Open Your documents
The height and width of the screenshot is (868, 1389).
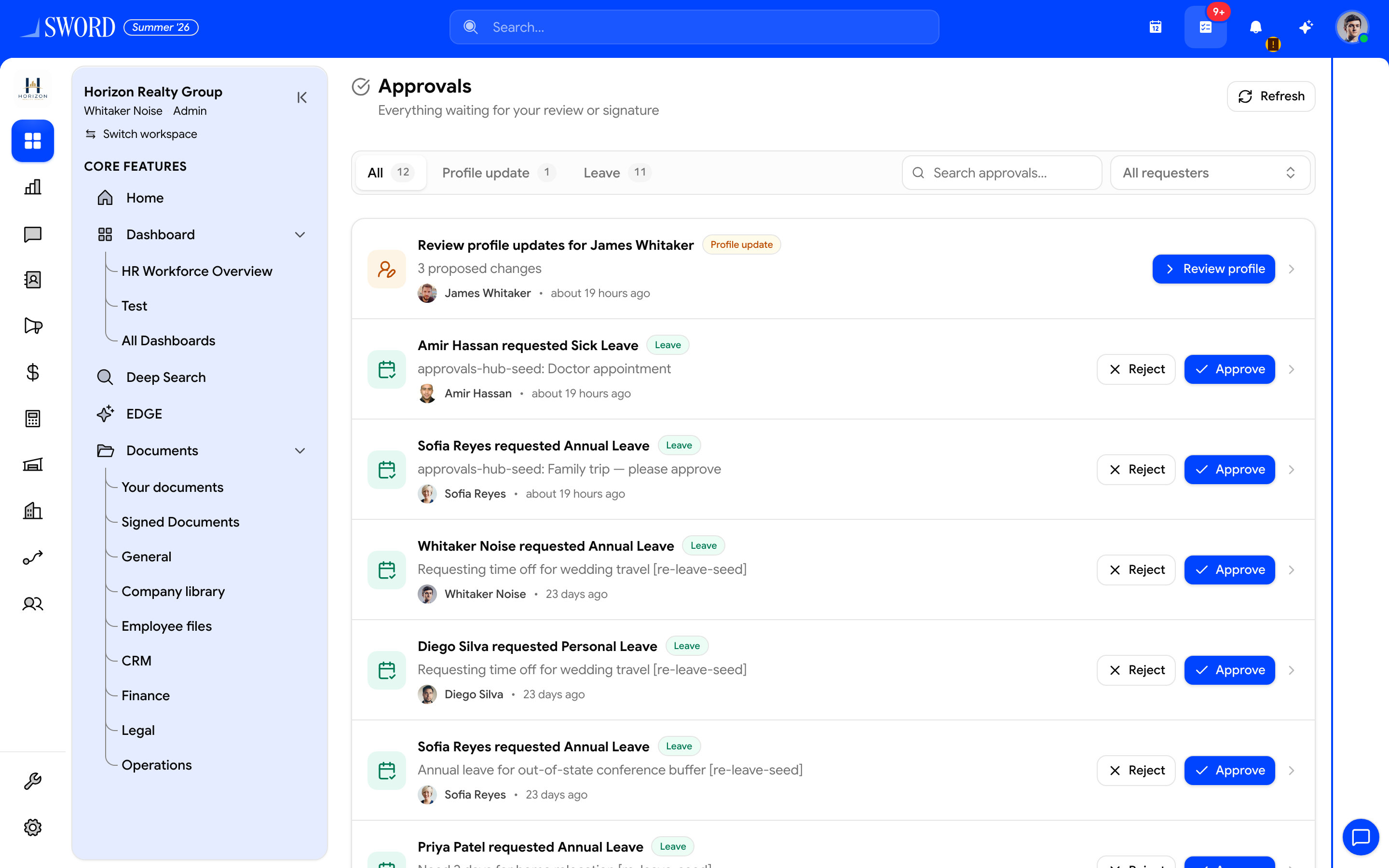tap(172, 488)
